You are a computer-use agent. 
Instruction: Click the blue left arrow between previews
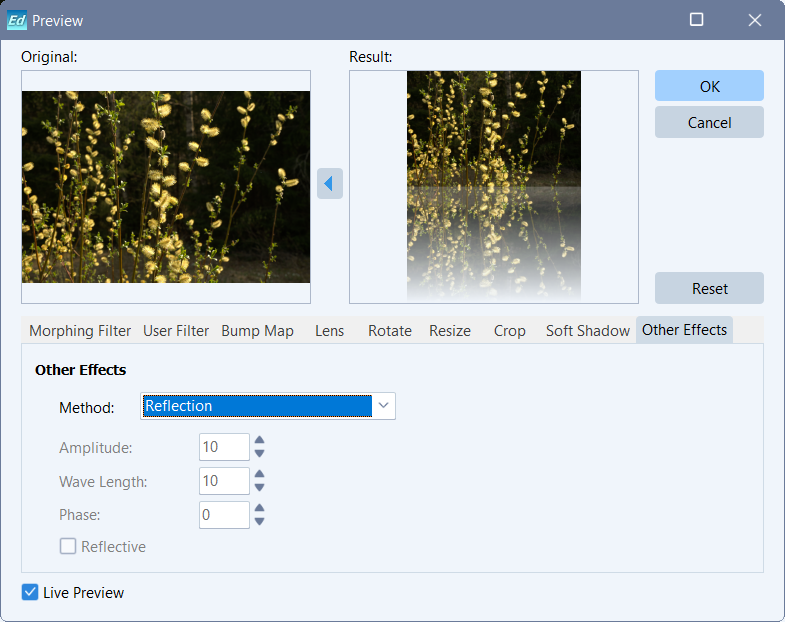pos(330,184)
